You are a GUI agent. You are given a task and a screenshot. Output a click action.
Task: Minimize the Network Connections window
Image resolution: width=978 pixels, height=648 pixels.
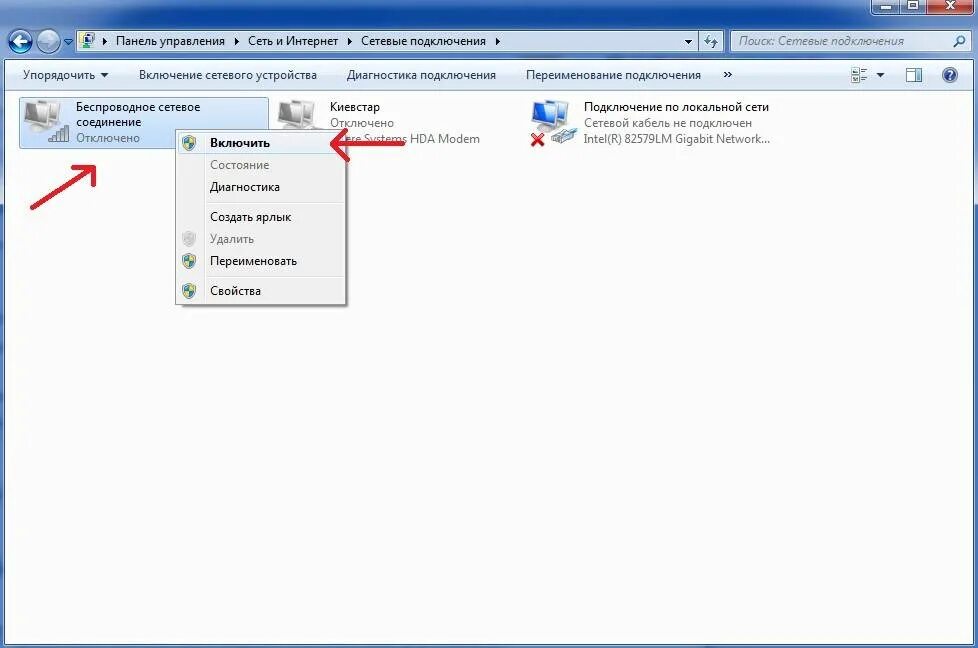886,6
